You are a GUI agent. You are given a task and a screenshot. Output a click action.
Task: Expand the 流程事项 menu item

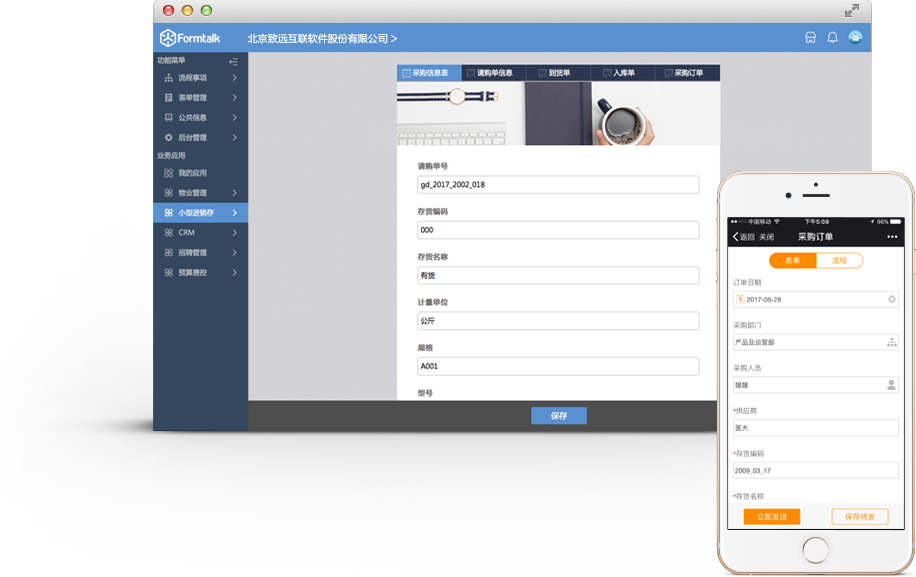pos(200,78)
